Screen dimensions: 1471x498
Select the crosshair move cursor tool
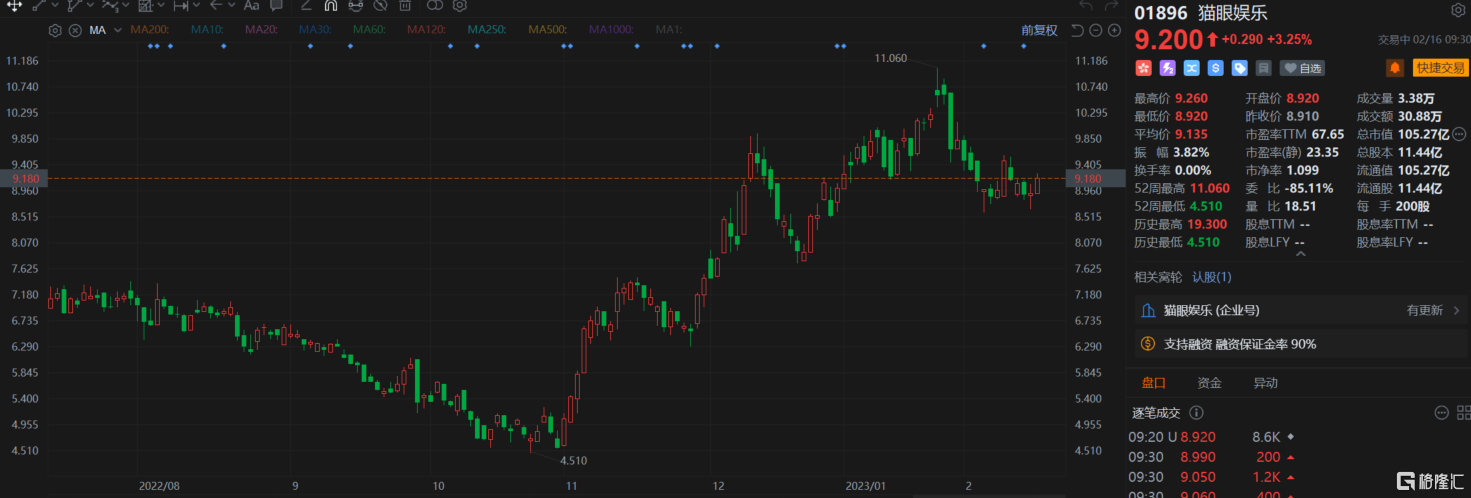(x=14, y=5)
